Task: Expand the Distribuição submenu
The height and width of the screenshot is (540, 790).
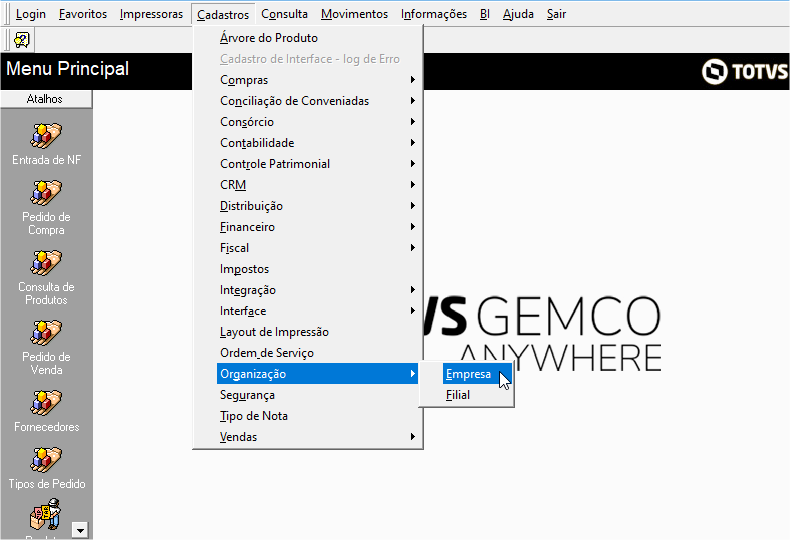Action: pos(318,206)
